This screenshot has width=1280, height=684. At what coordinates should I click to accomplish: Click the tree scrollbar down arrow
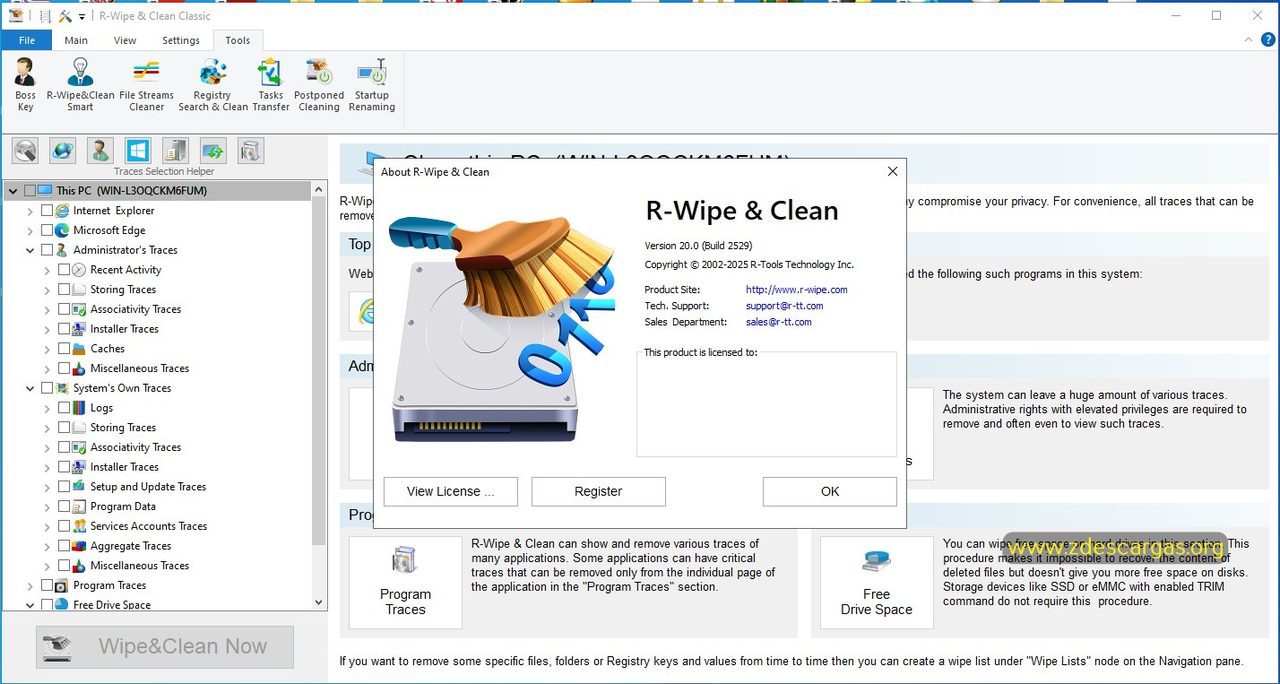319,603
